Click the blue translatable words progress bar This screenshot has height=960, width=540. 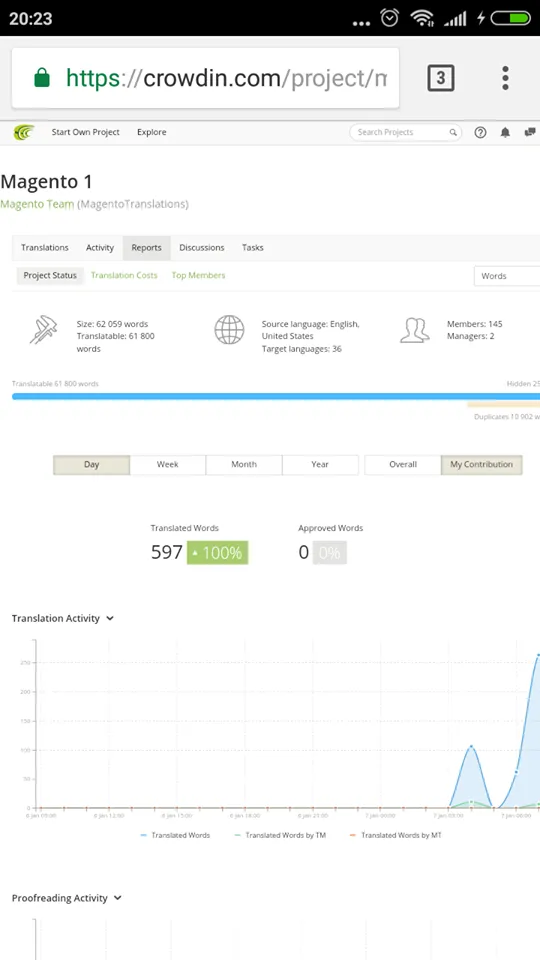(276, 397)
